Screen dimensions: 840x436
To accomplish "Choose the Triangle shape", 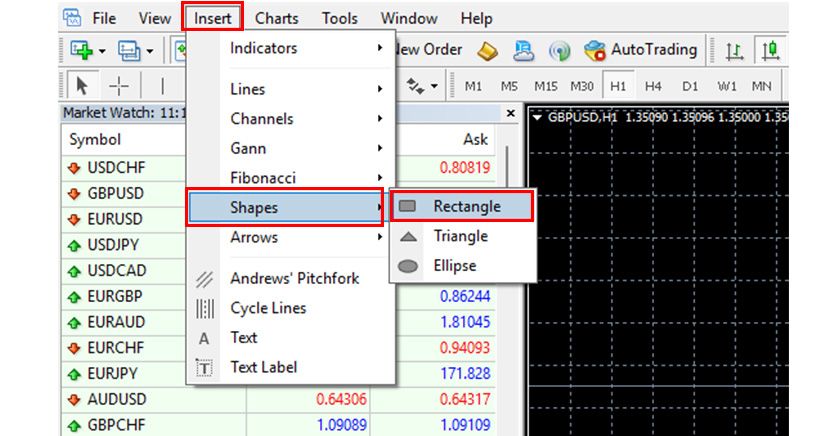I will [x=460, y=236].
